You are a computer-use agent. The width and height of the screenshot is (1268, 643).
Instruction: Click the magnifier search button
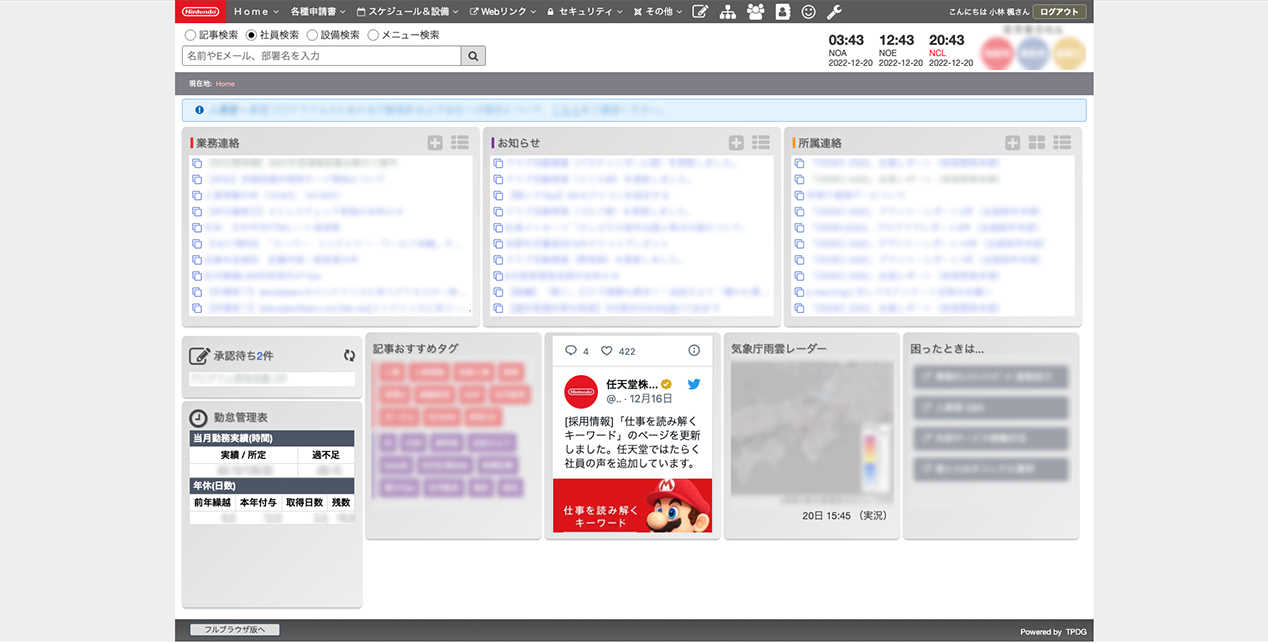(473, 56)
